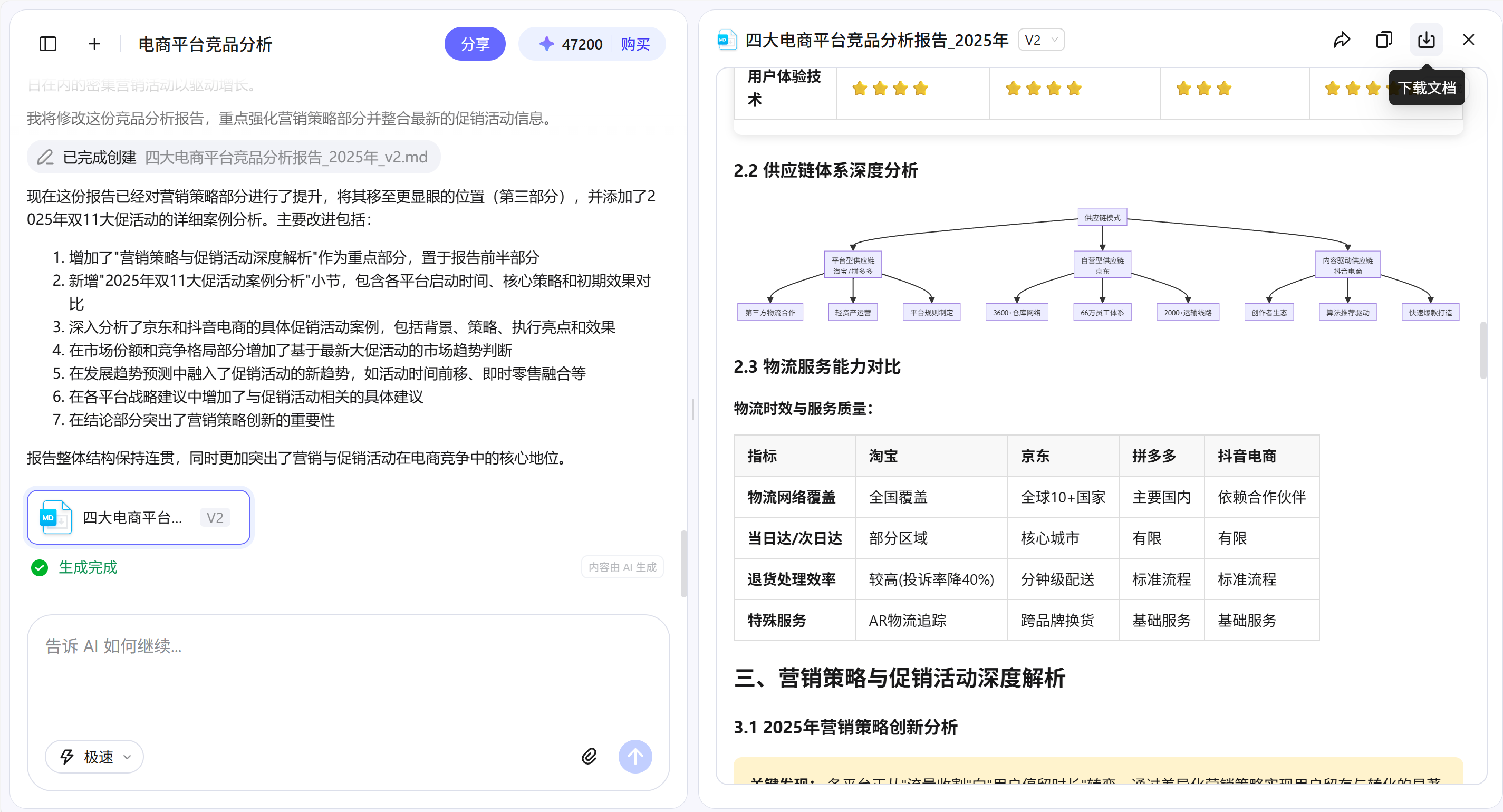Copy the document with copy icon
Screen dimensions: 1503x812
coord(1384,40)
